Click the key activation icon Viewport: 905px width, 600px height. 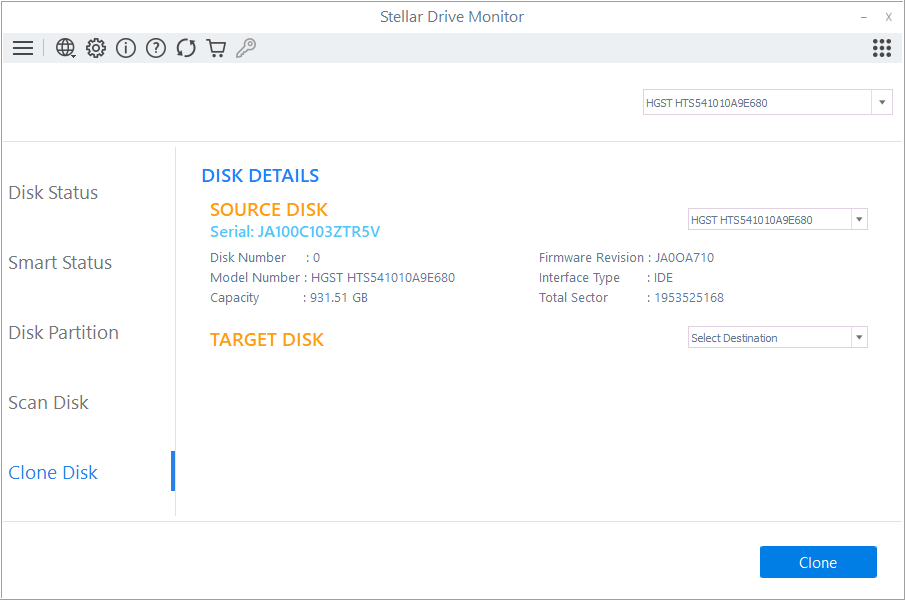[246, 48]
